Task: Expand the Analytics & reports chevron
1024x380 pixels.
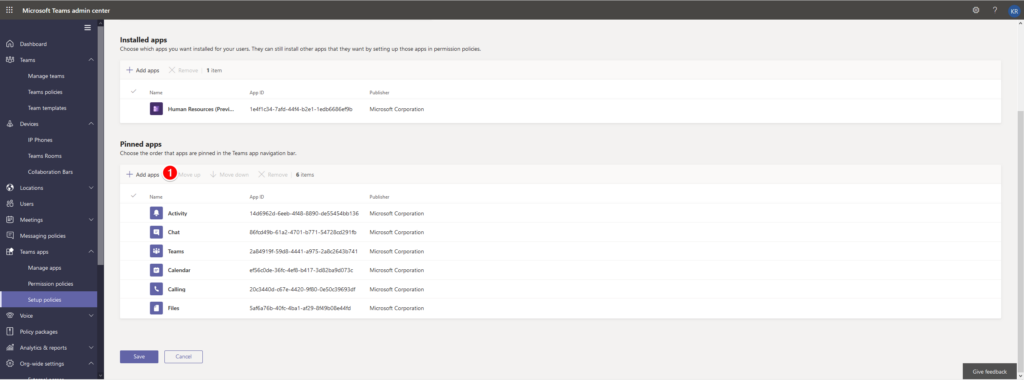Action: coord(91,347)
